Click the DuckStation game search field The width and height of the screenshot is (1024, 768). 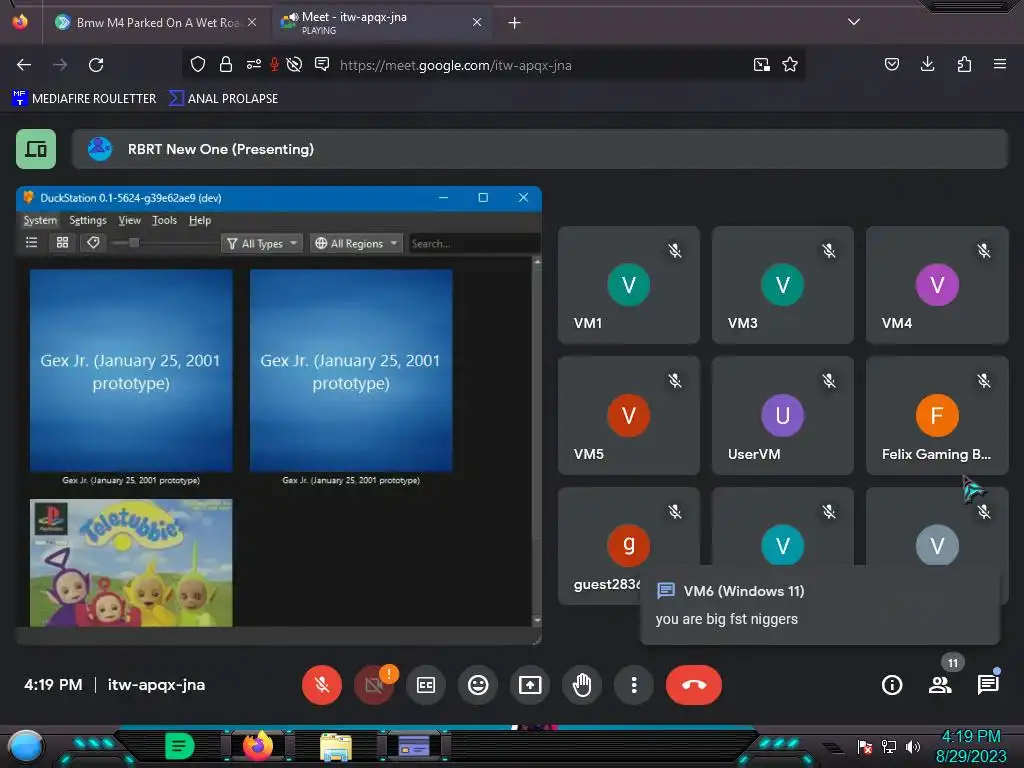(x=474, y=244)
